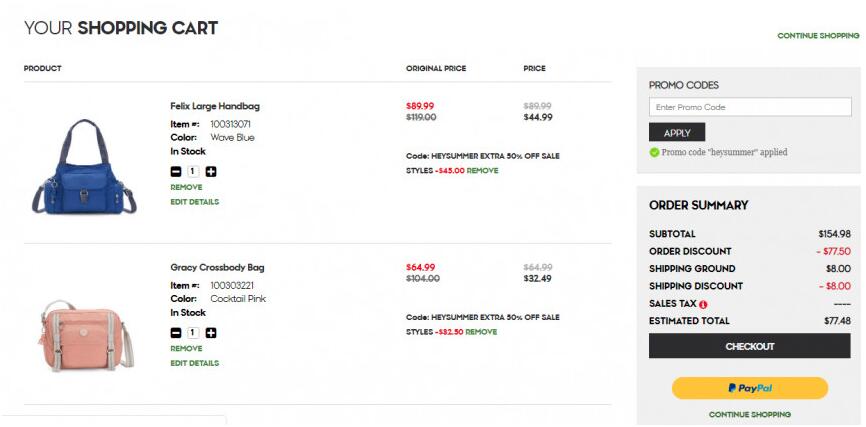Remove the Felix Large Handbag from cart

click(x=186, y=187)
